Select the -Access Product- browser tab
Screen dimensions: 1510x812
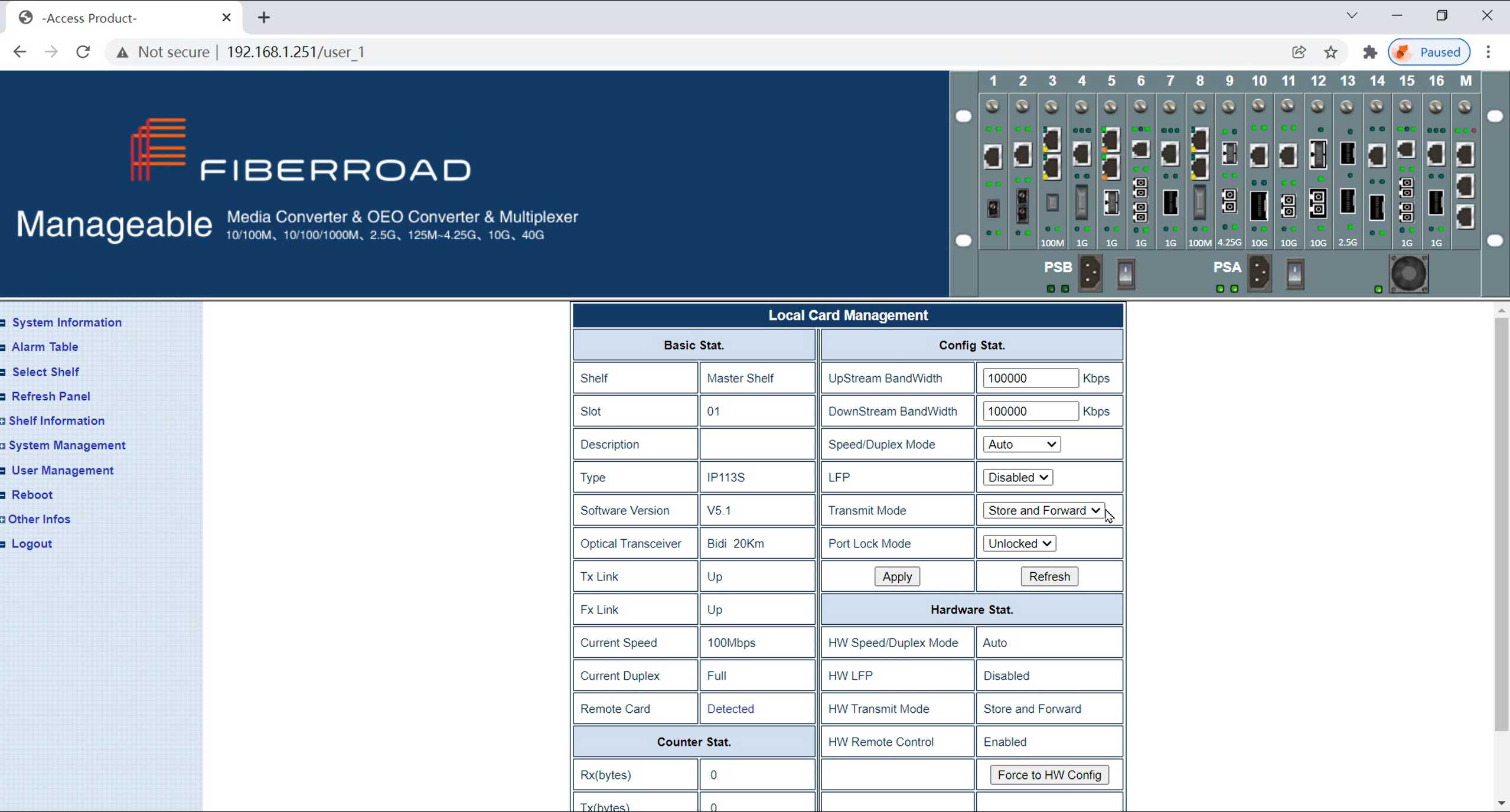(124, 18)
